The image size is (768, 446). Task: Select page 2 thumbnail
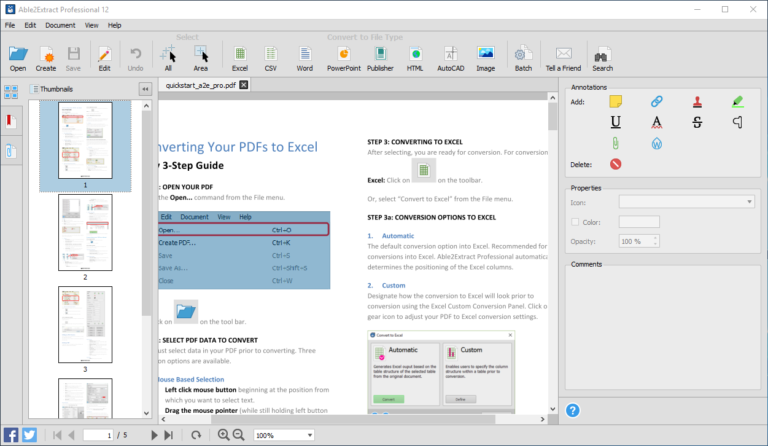[x=85, y=233]
